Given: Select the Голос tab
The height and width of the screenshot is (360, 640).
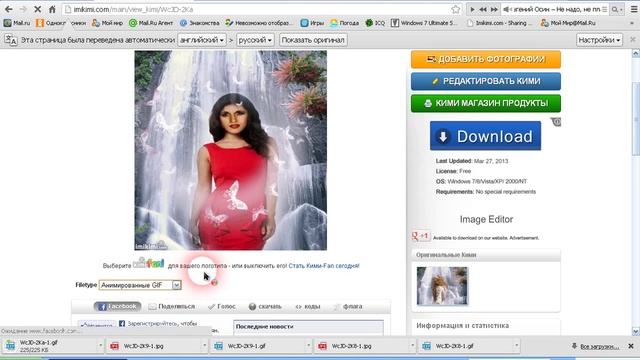Looking at the screenshot, I should tap(222, 307).
